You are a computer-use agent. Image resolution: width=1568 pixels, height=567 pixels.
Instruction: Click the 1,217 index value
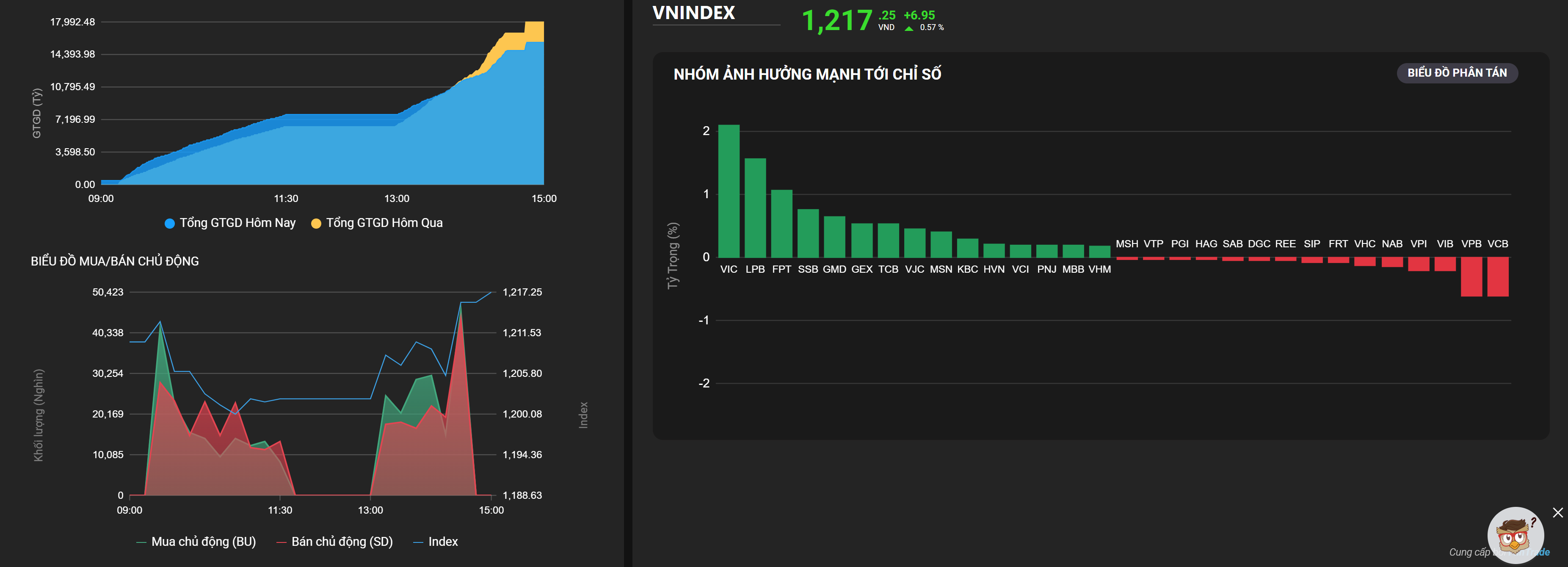pos(837,21)
